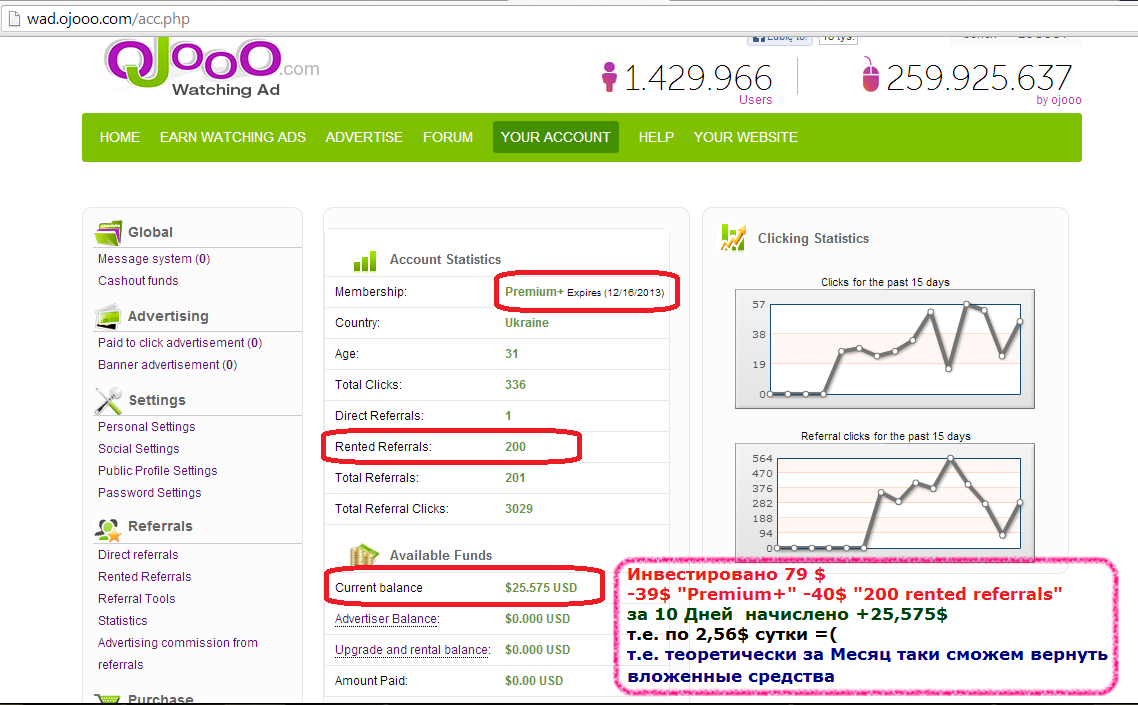Click the Ojooo Watching Ad logo
1138x705 pixels.
click(212, 67)
